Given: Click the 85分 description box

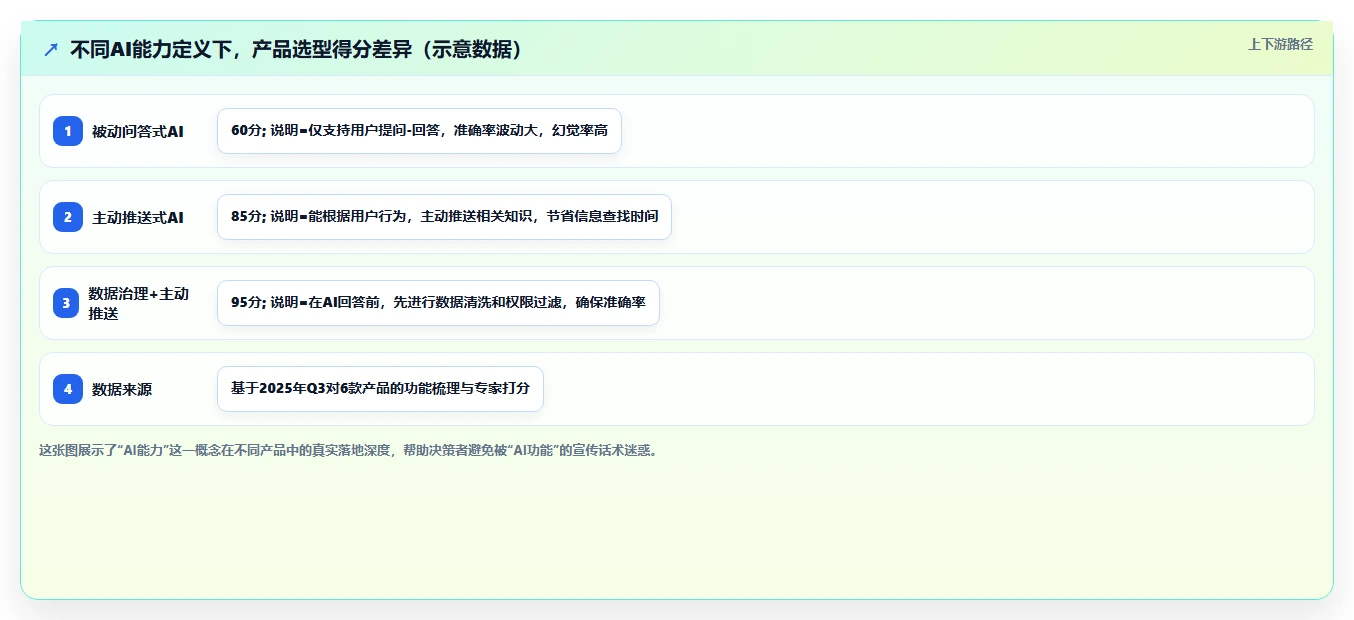Looking at the screenshot, I should click(x=444, y=217).
